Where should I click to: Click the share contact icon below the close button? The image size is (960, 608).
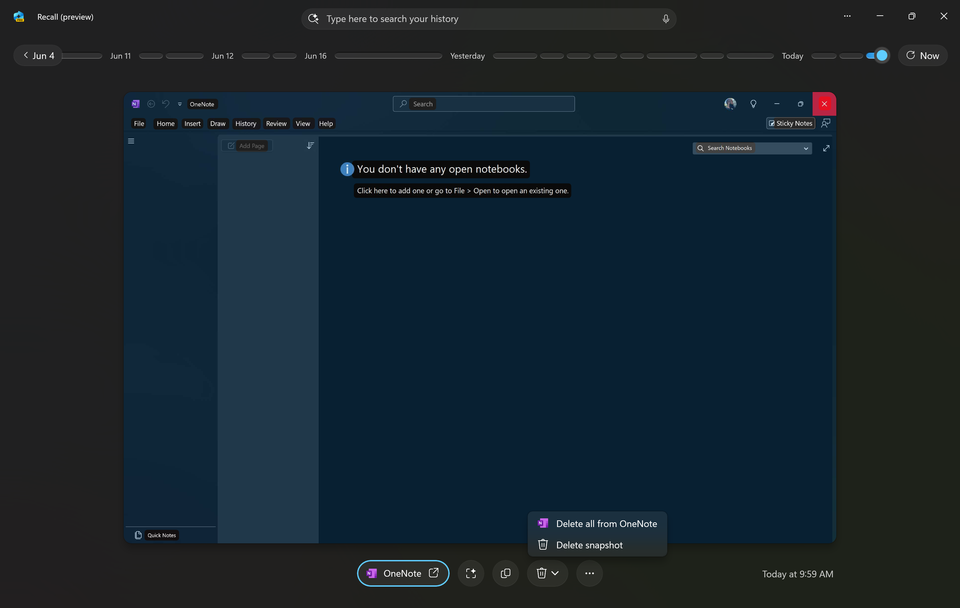click(x=825, y=122)
